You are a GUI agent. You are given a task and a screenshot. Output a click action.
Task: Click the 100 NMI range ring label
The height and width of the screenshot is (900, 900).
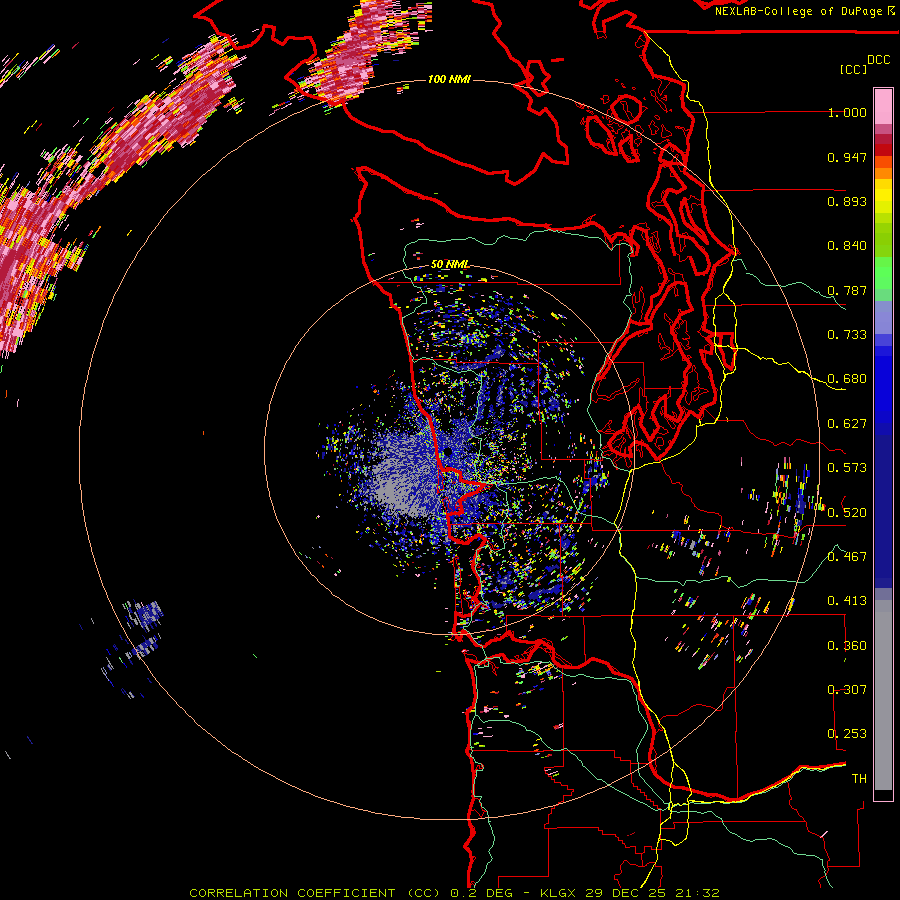tap(449, 79)
